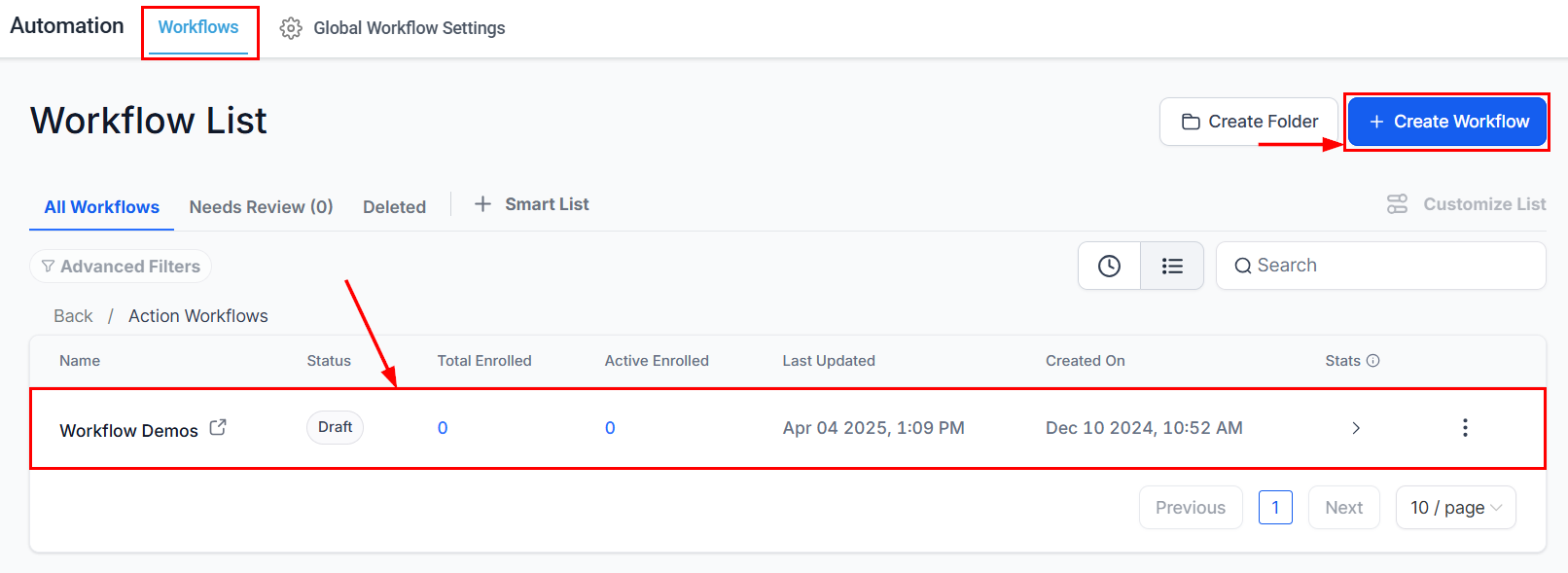Switch to Needs Review (0) tab

[261, 207]
